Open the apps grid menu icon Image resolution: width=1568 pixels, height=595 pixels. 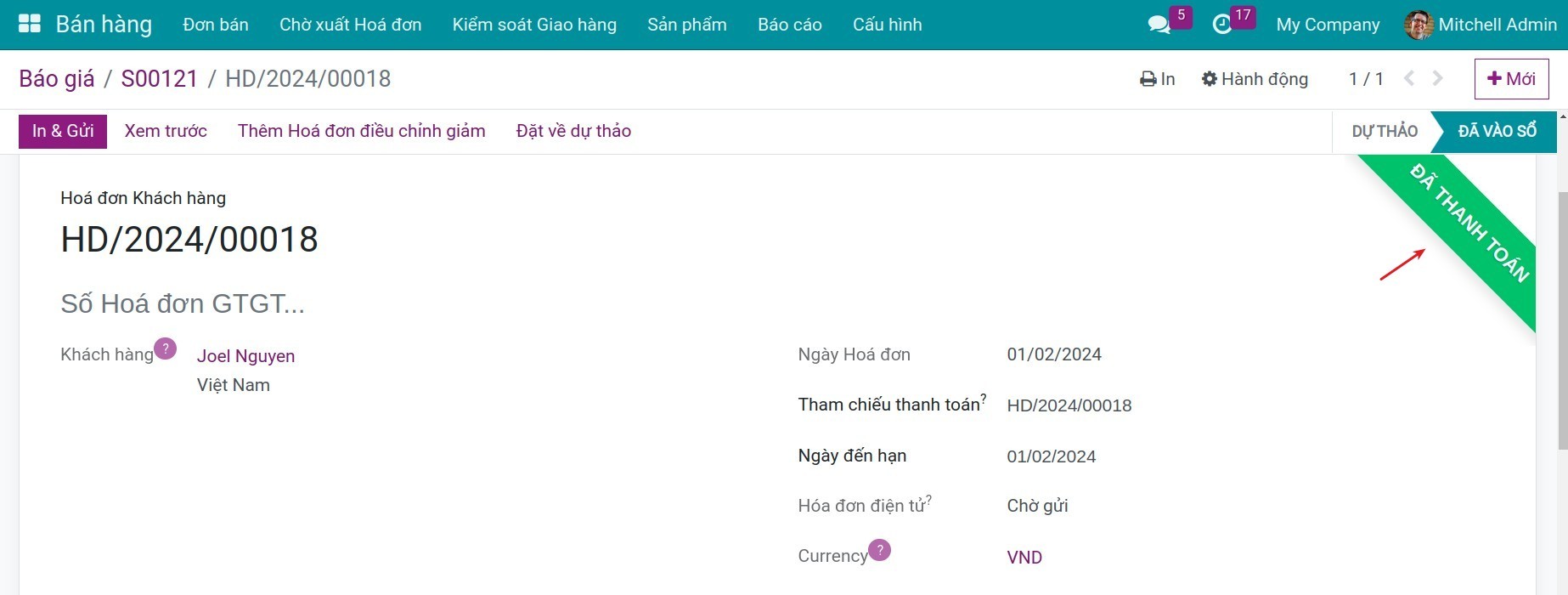pyautogui.click(x=30, y=24)
